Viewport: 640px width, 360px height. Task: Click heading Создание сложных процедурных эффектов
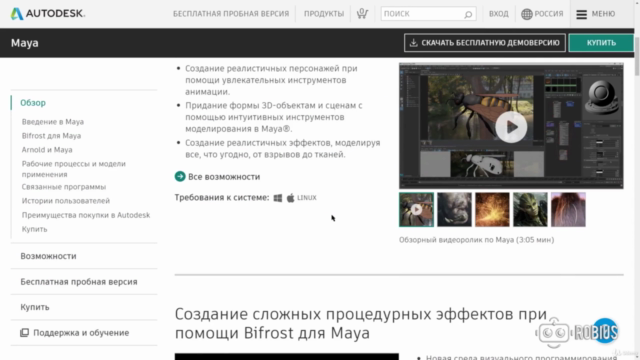361,323
